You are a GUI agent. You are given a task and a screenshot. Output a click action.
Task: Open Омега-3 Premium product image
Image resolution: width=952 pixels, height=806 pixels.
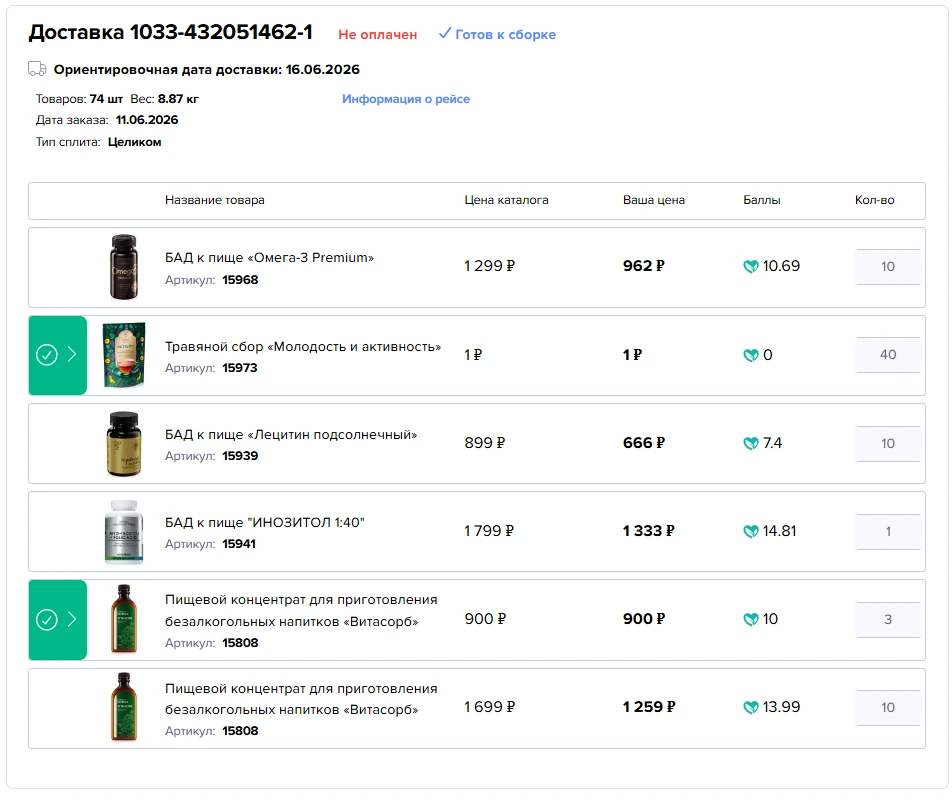click(124, 267)
